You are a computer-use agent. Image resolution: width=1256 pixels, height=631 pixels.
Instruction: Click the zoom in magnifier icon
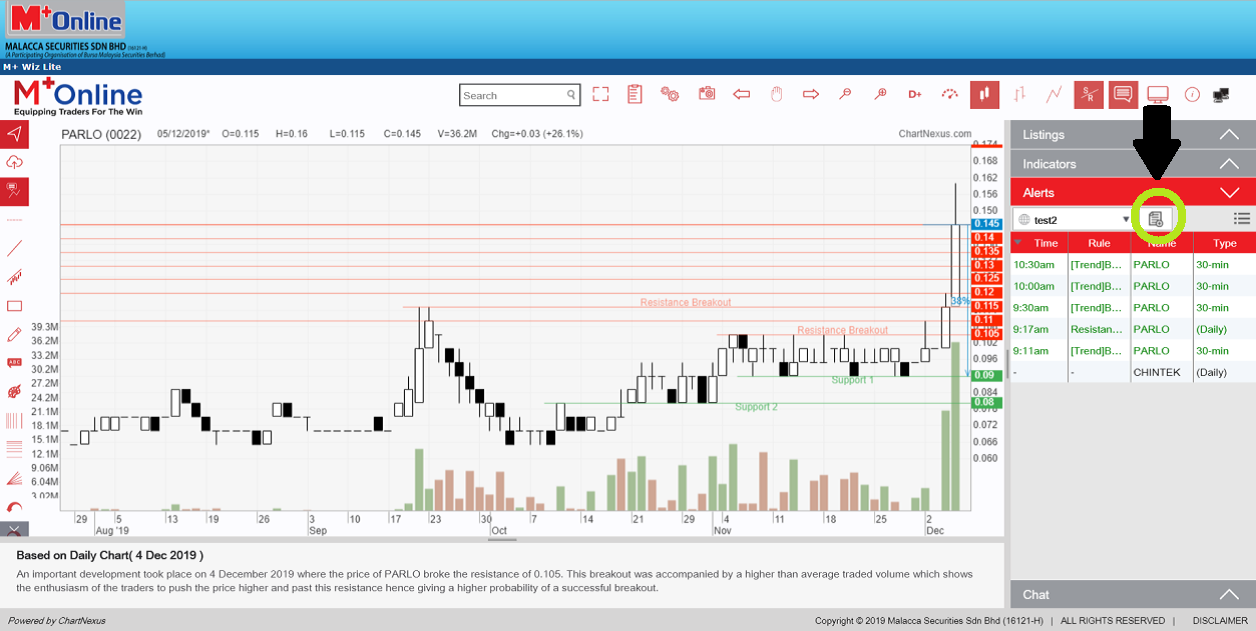point(880,94)
